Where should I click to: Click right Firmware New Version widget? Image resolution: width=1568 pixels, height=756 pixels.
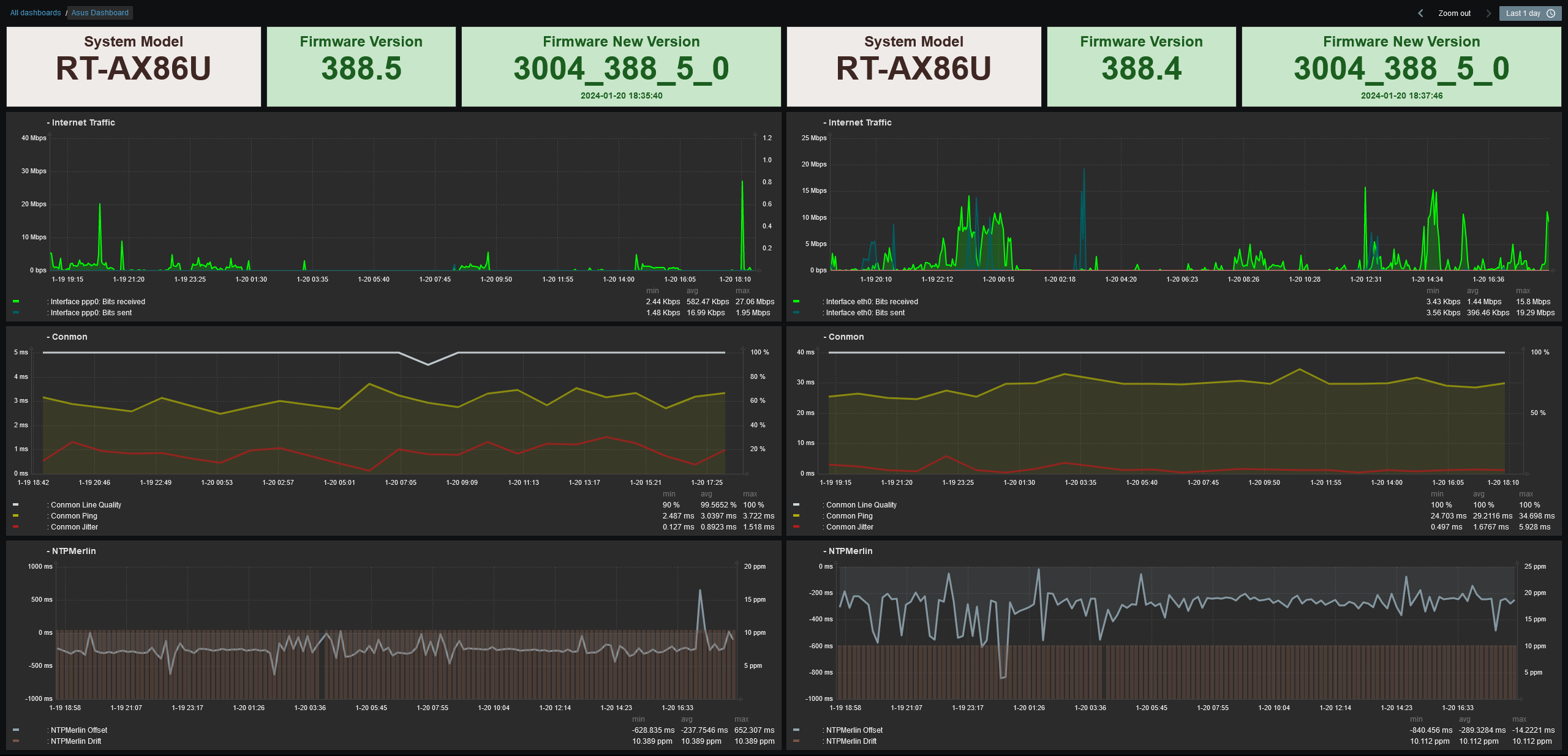[x=1401, y=67]
